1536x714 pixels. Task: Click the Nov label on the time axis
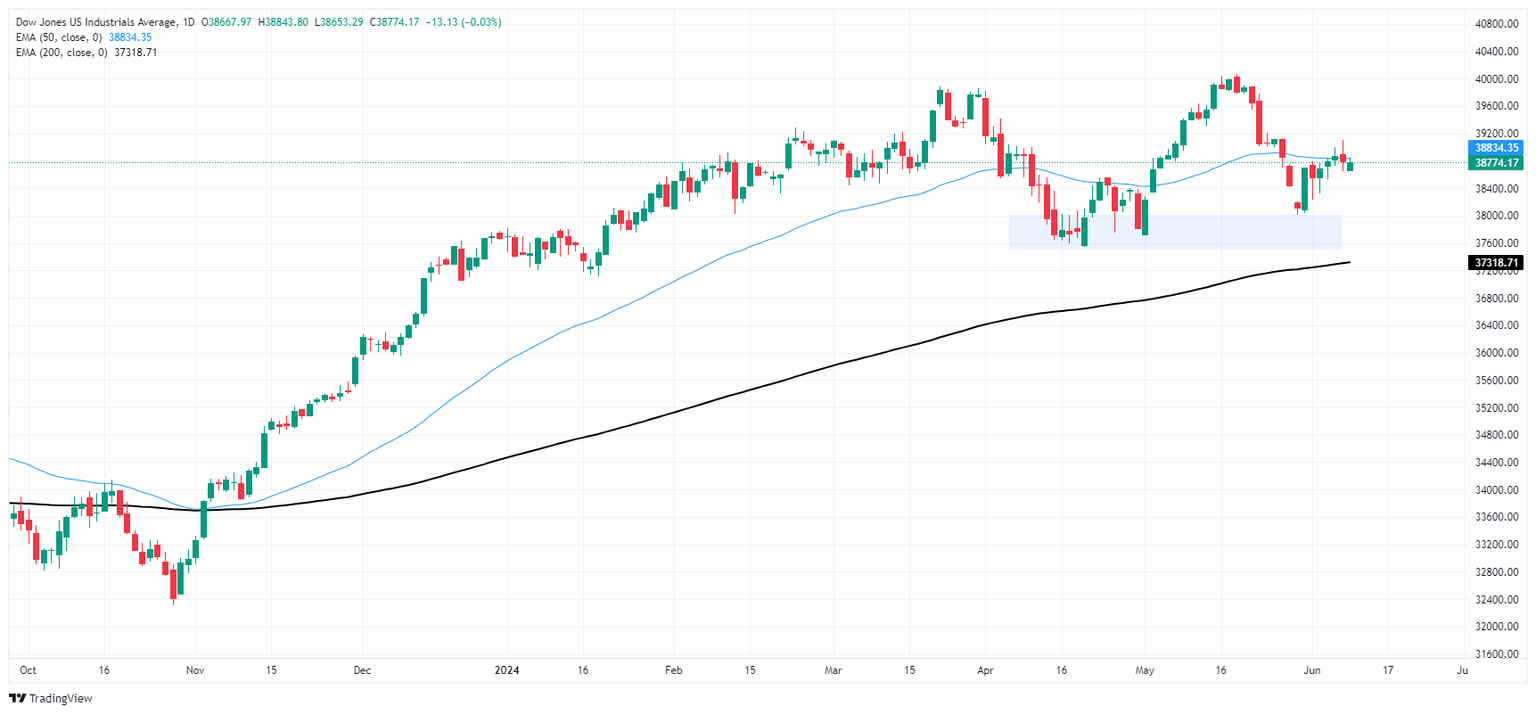pyautogui.click(x=195, y=672)
